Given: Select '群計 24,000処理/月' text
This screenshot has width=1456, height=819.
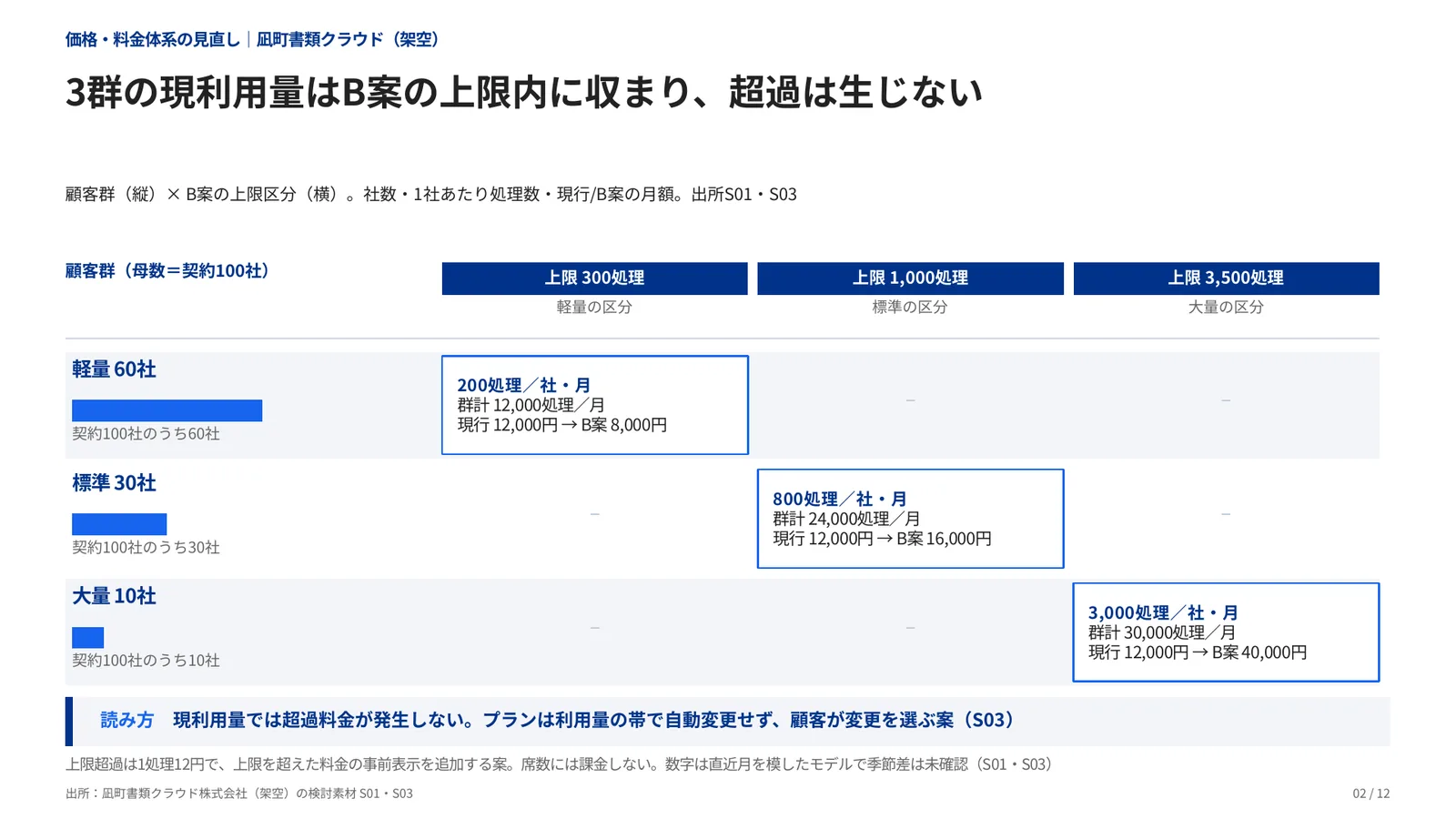Looking at the screenshot, I should click(x=846, y=519).
